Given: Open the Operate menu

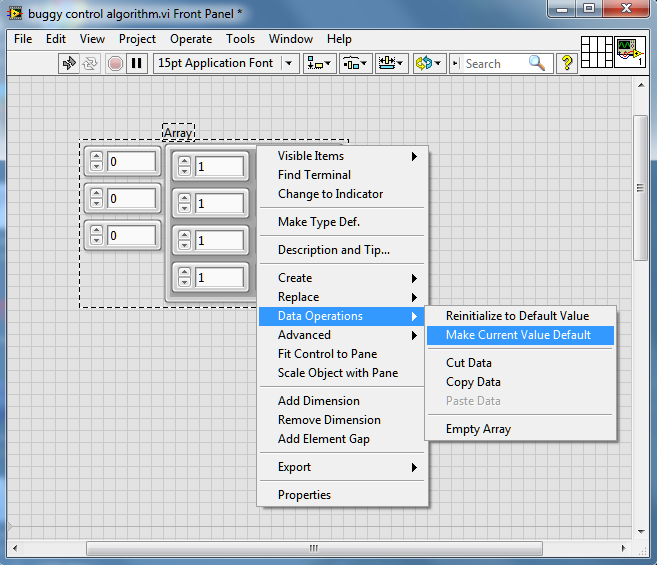Looking at the screenshot, I should pyautogui.click(x=191, y=39).
